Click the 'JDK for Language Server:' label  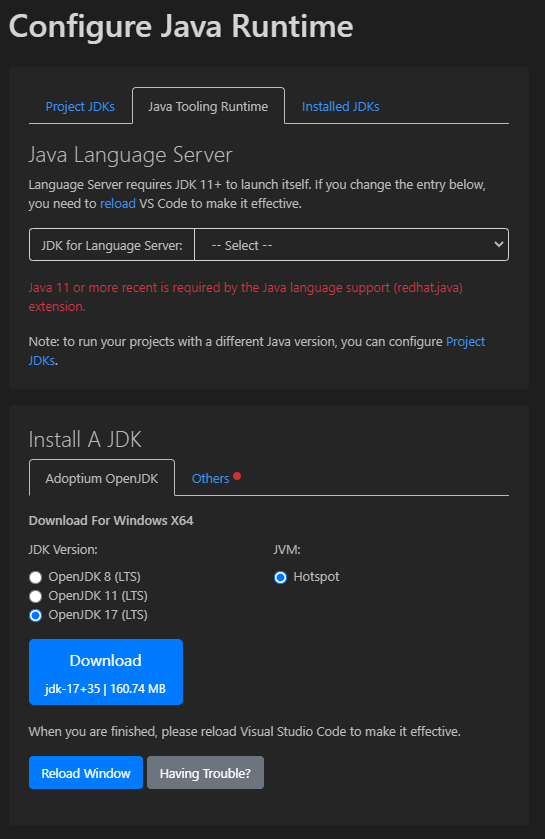[112, 245]
